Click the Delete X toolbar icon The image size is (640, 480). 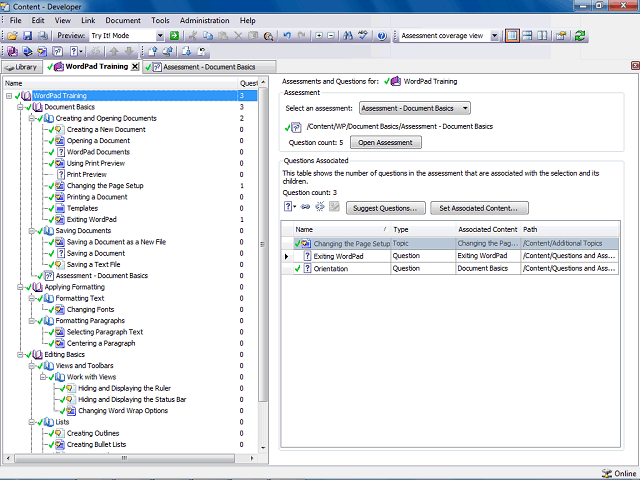point(238,36)
